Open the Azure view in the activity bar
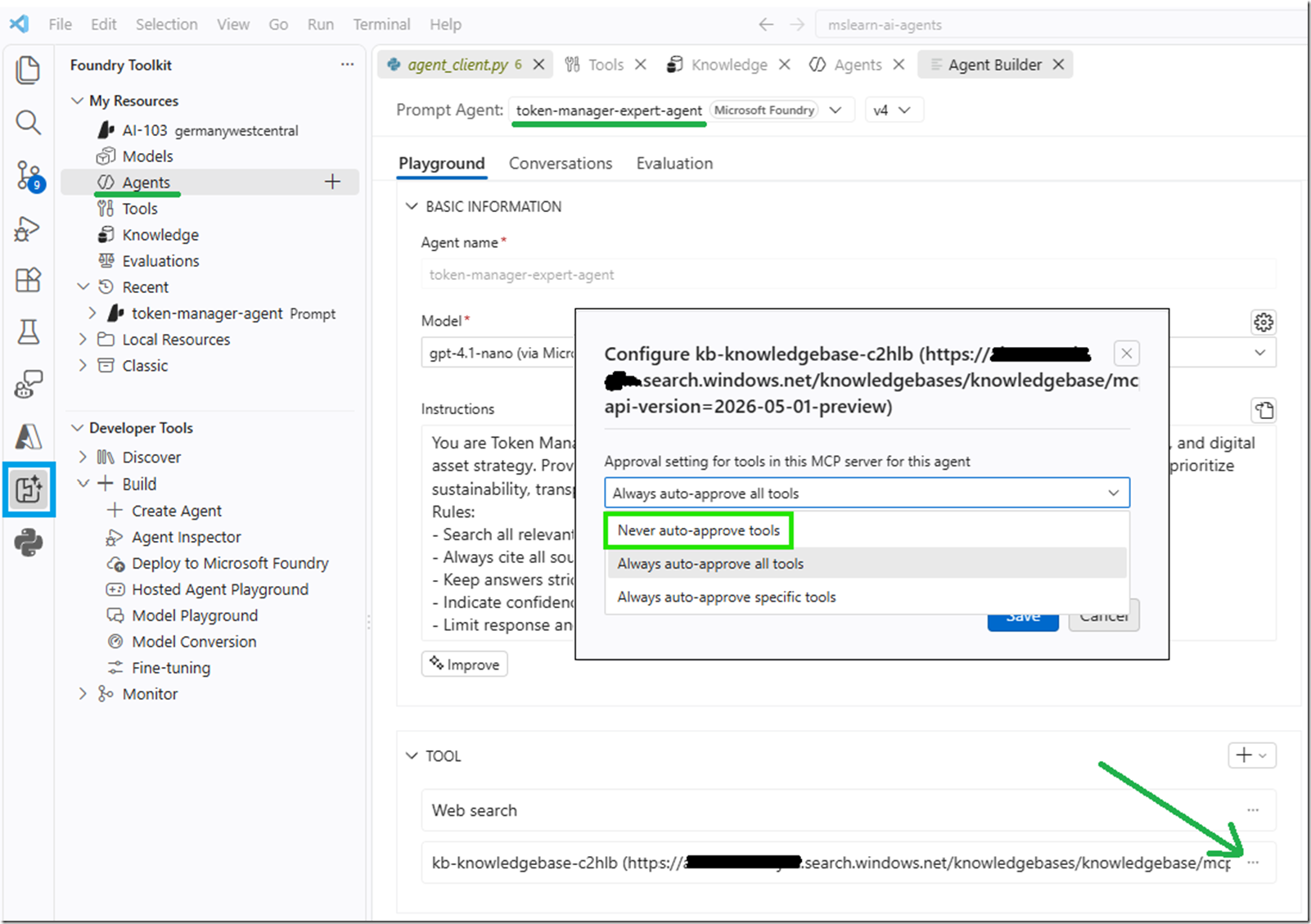 28,437
